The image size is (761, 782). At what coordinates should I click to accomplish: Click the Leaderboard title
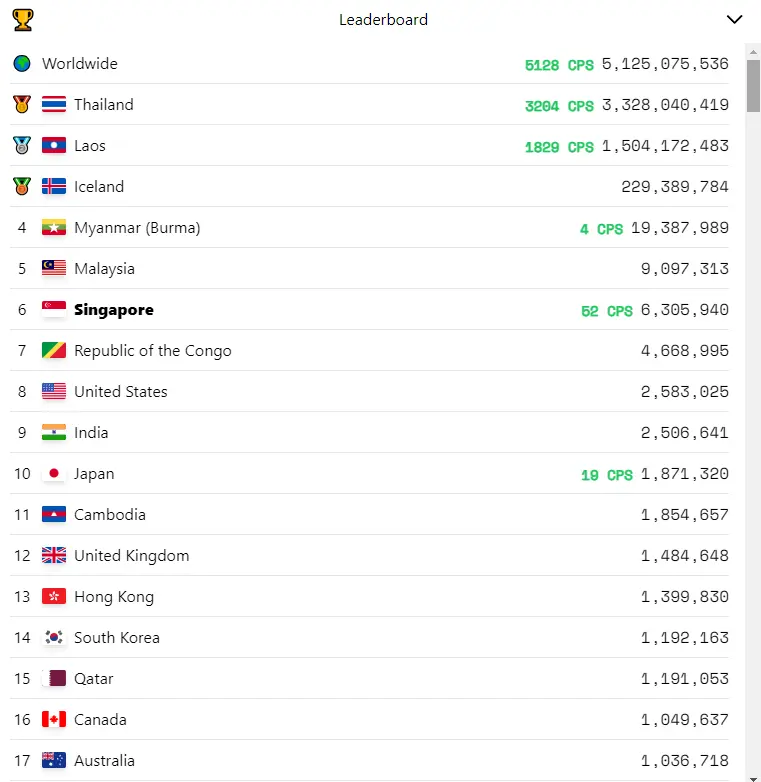coord(383,19)
